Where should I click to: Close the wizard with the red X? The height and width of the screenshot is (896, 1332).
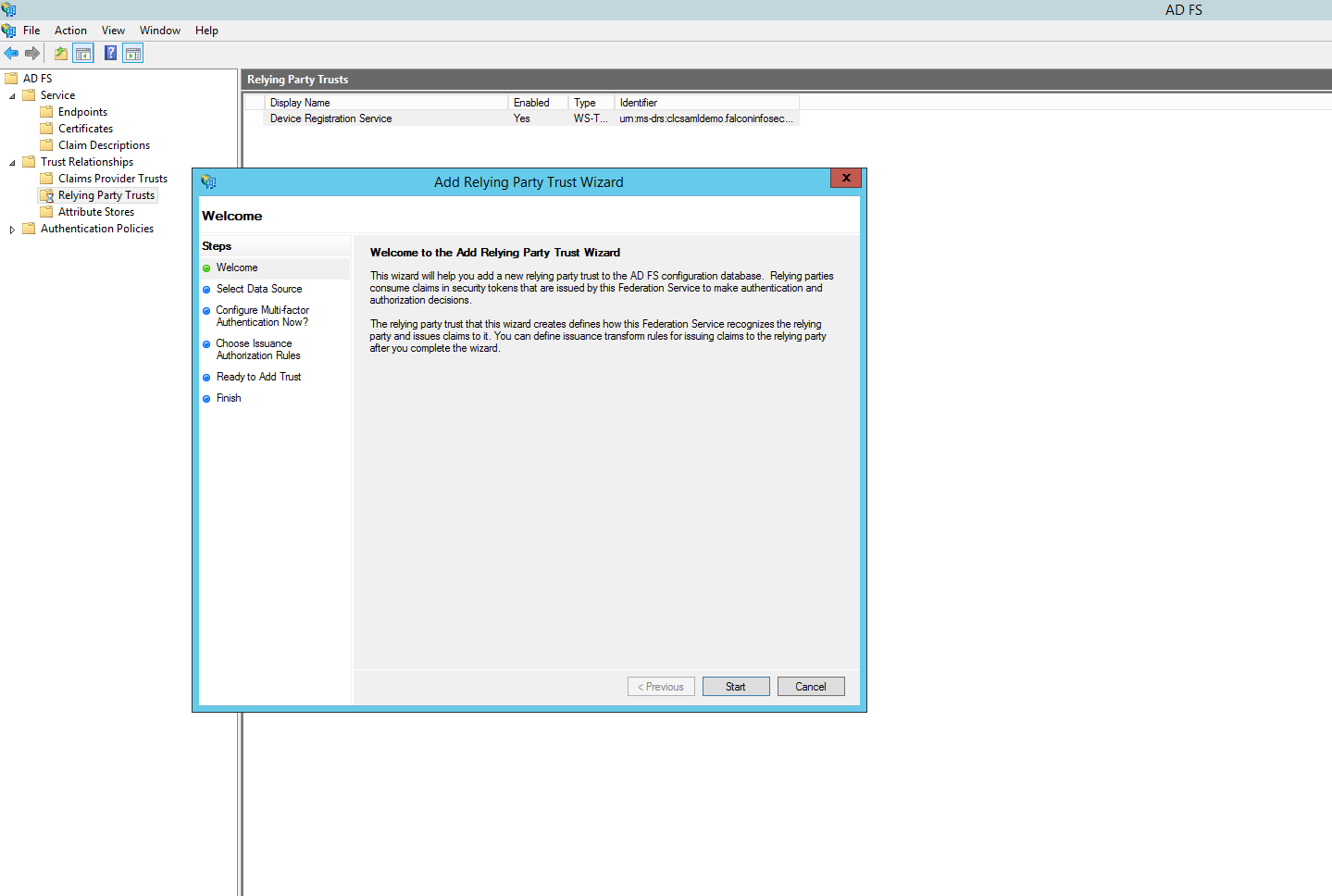(846, 178)
